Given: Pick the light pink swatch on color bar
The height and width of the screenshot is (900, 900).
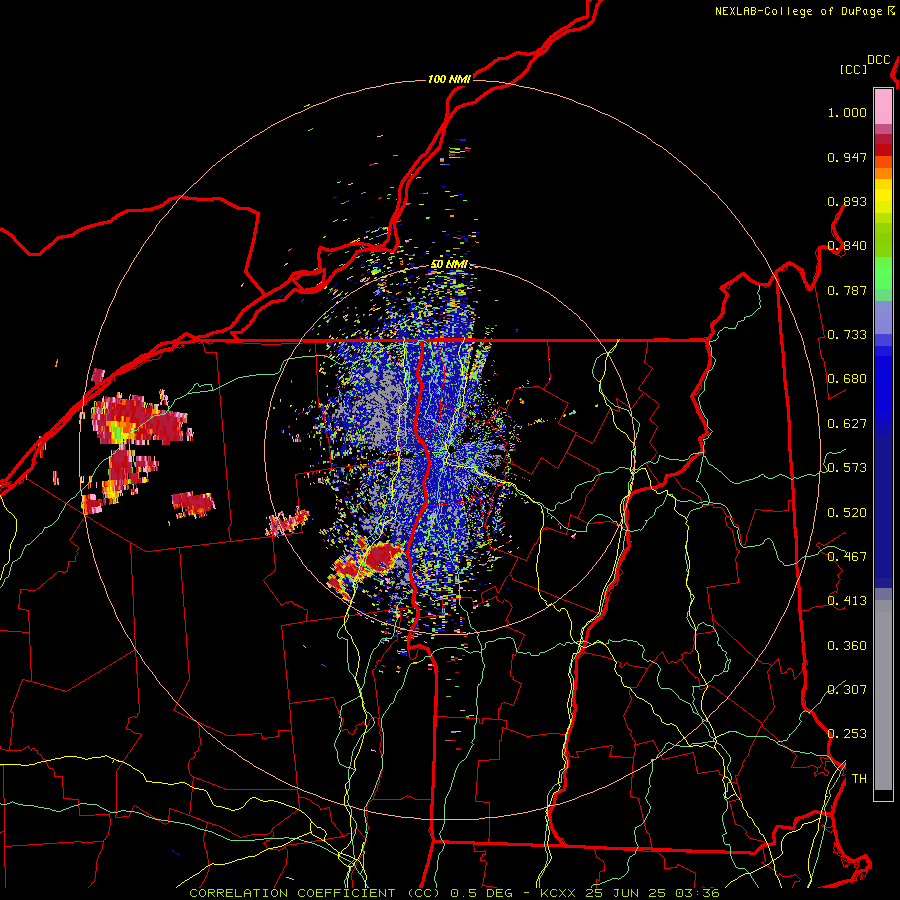Looking at the screenshot, I should (883, 106).
